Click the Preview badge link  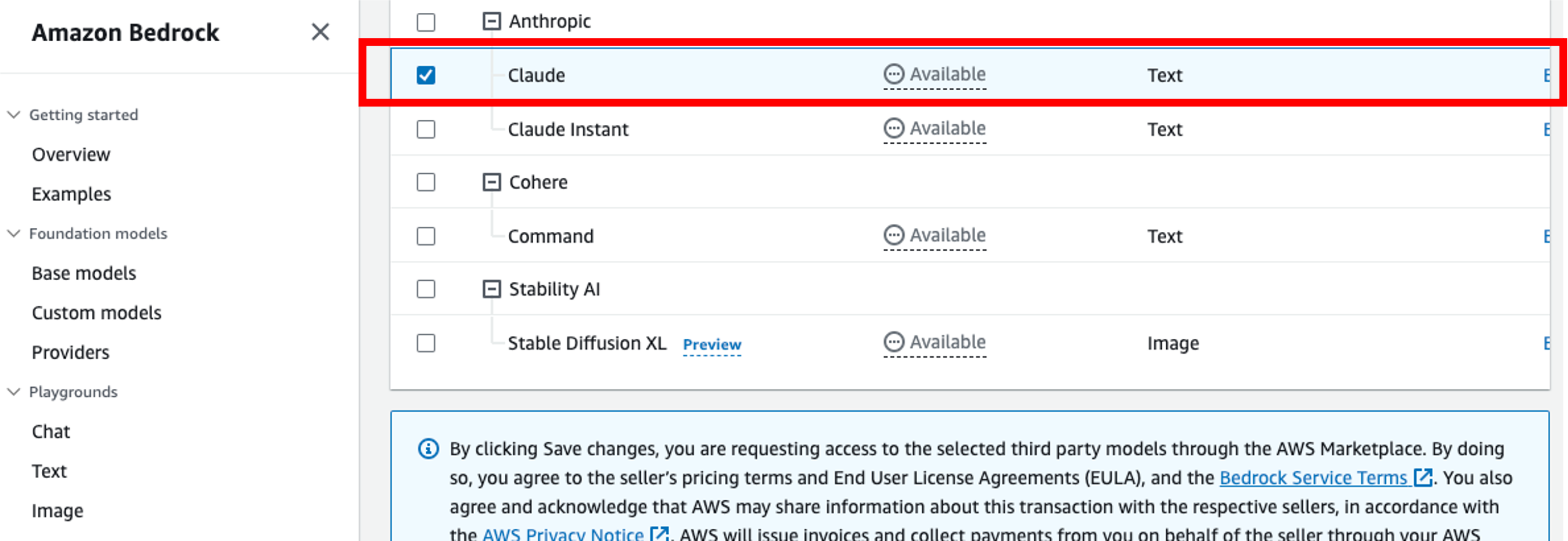(x=712, y=344)
